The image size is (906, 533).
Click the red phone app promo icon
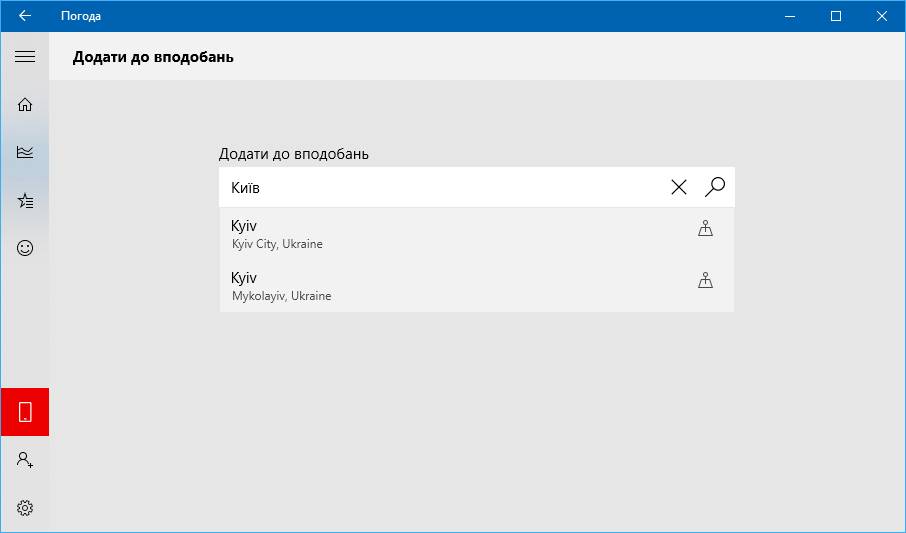click(25, 412)
